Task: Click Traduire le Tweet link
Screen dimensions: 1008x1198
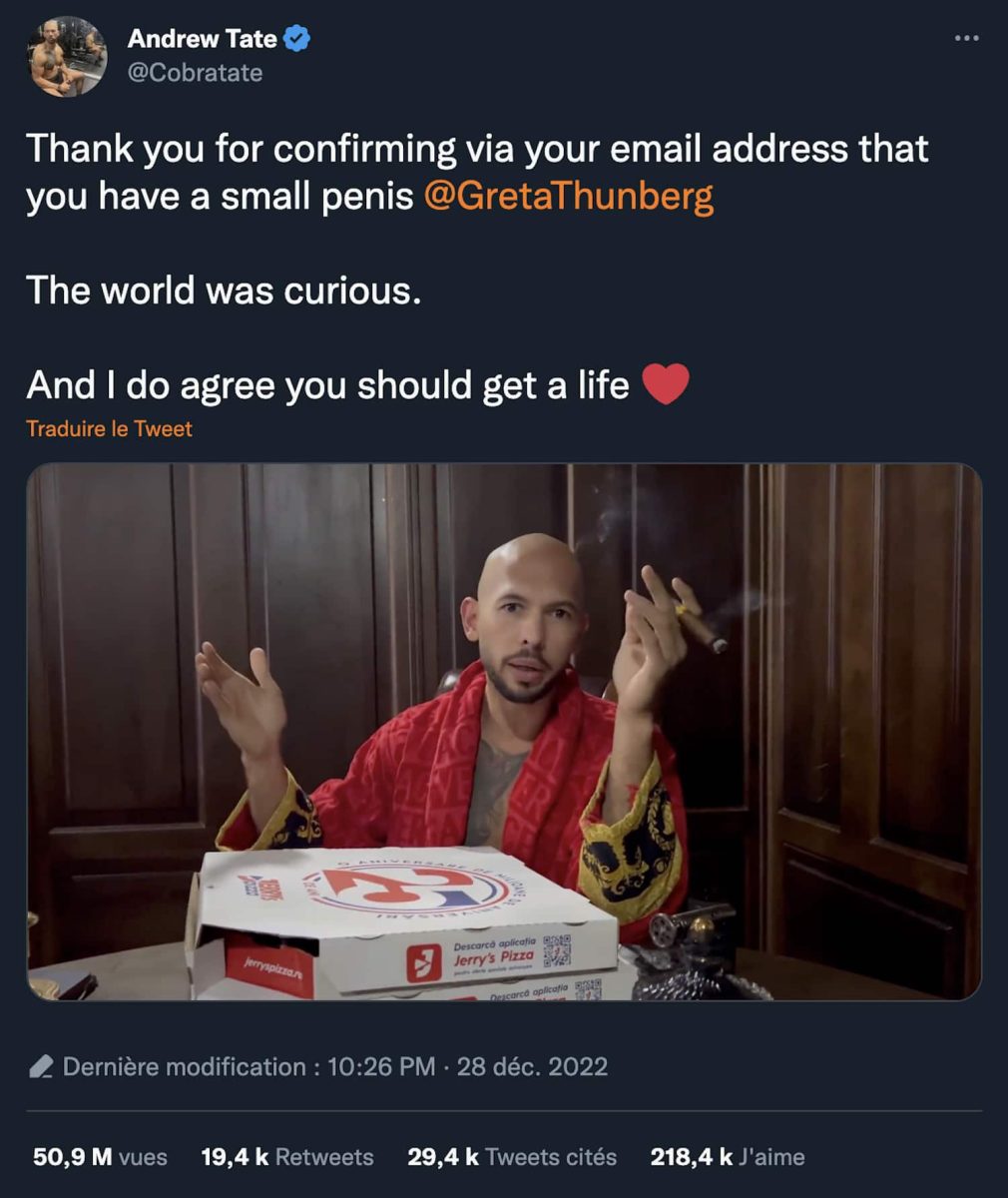Action: pos(109,428)
